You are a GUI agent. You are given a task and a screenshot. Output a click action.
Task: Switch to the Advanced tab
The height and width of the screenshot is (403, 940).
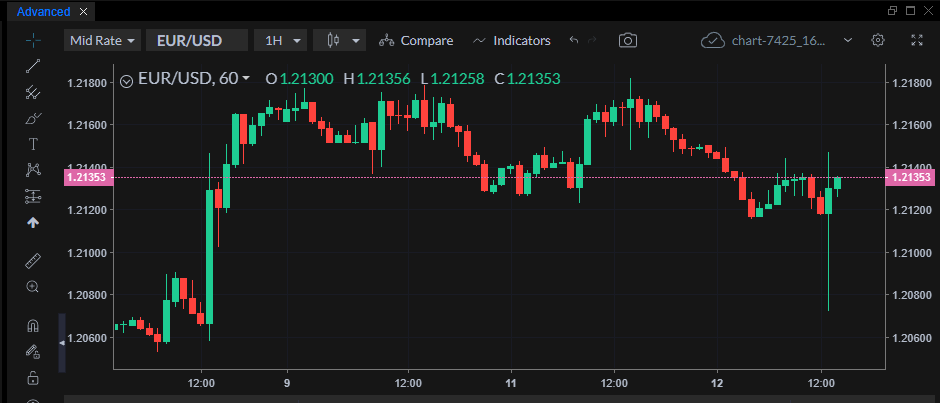click(x=43, y=12)
